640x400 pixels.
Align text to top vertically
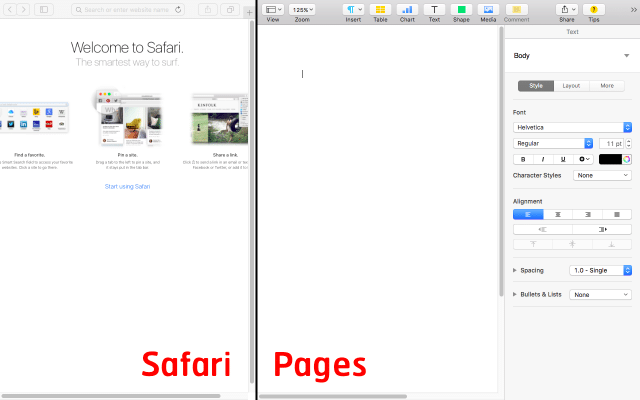pyautogui.click(x=533, y=244)
